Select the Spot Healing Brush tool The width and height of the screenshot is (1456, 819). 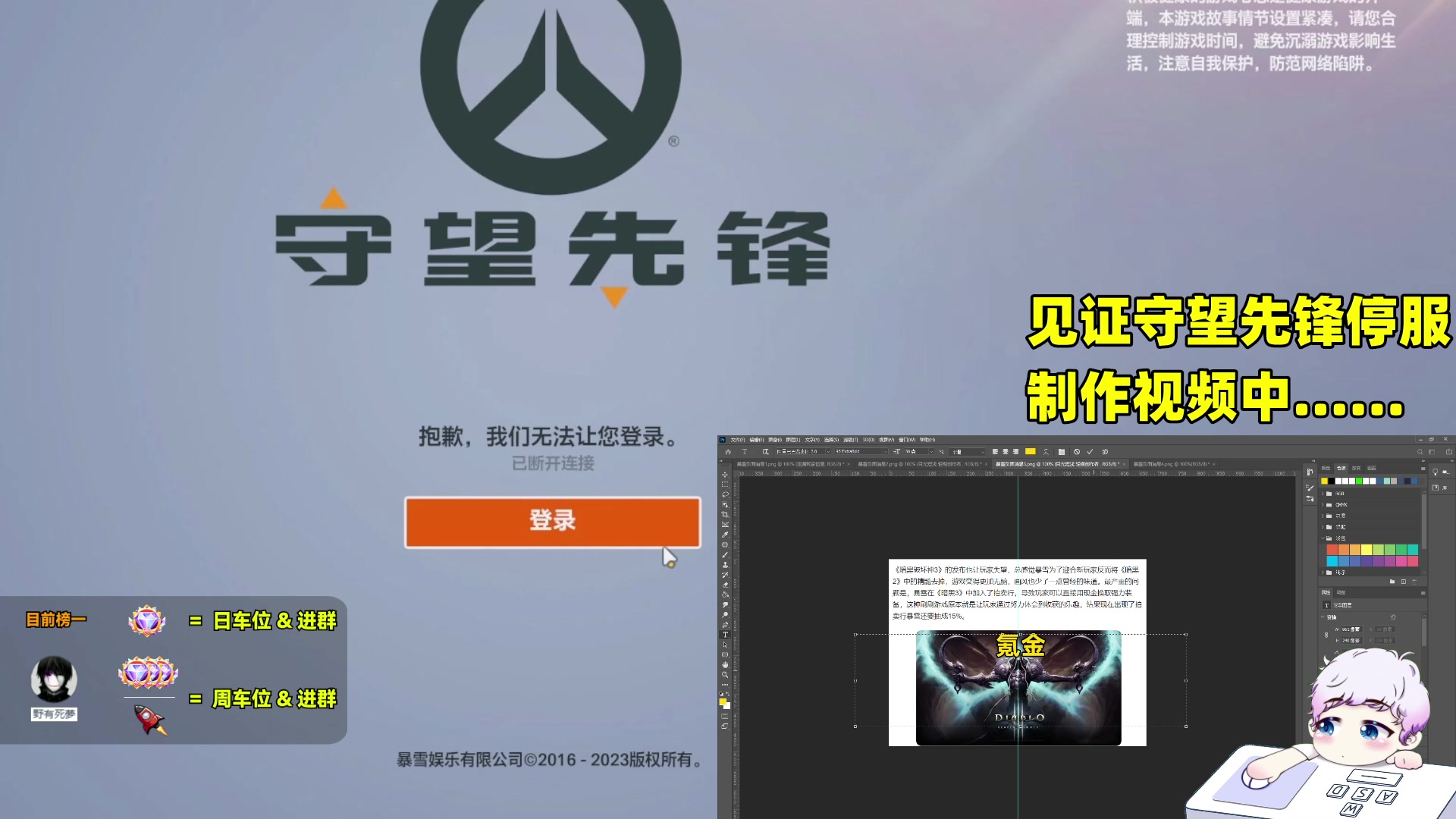[x=725, y=544]
